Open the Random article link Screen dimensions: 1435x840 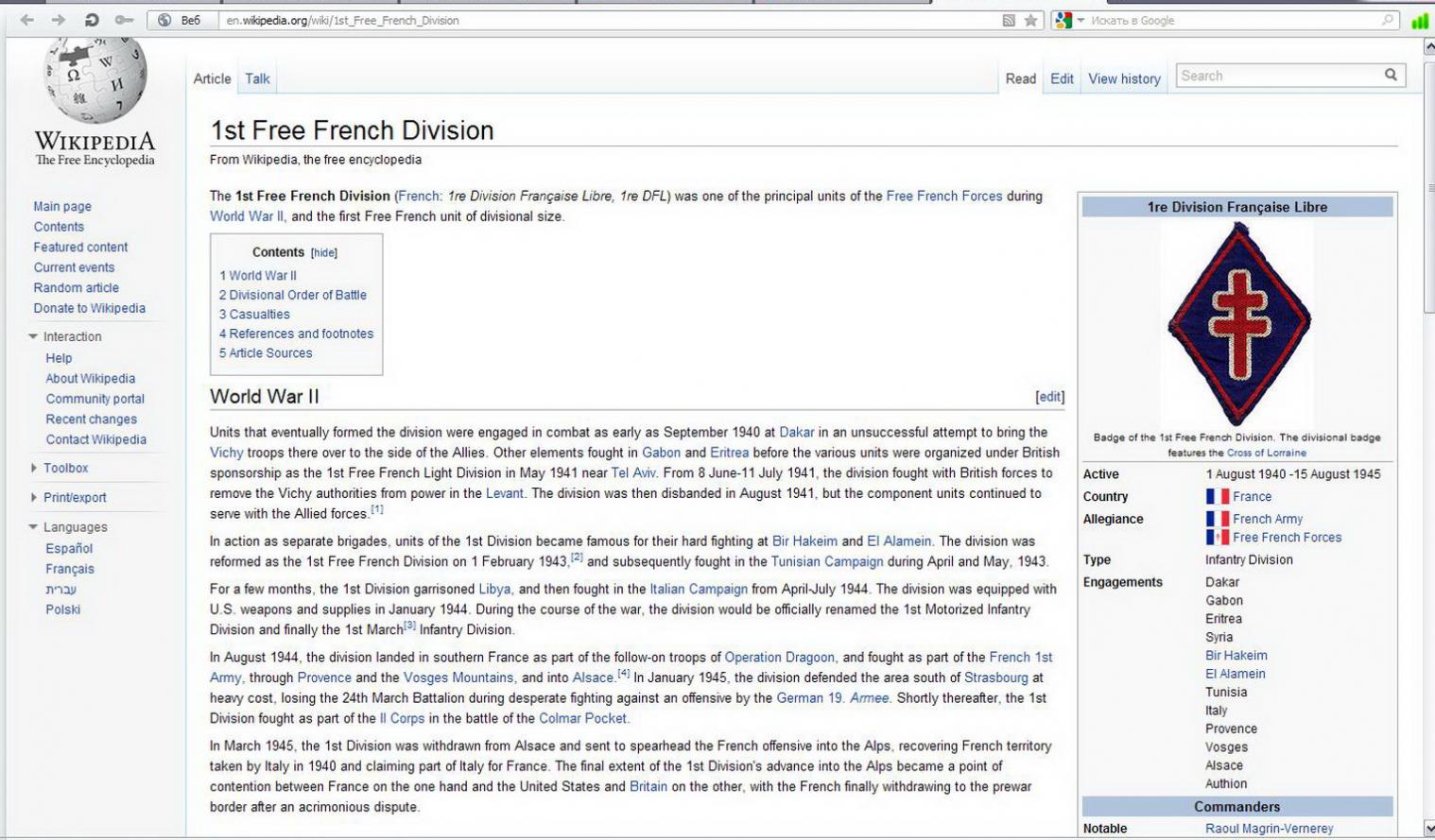(76, 287)
